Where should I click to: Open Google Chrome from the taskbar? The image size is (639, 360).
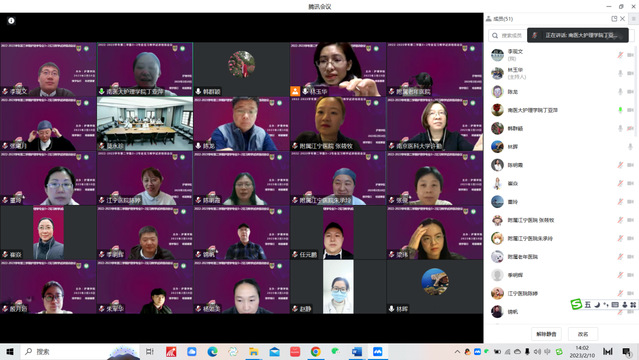pyautogui.click(x=315, y=351)
